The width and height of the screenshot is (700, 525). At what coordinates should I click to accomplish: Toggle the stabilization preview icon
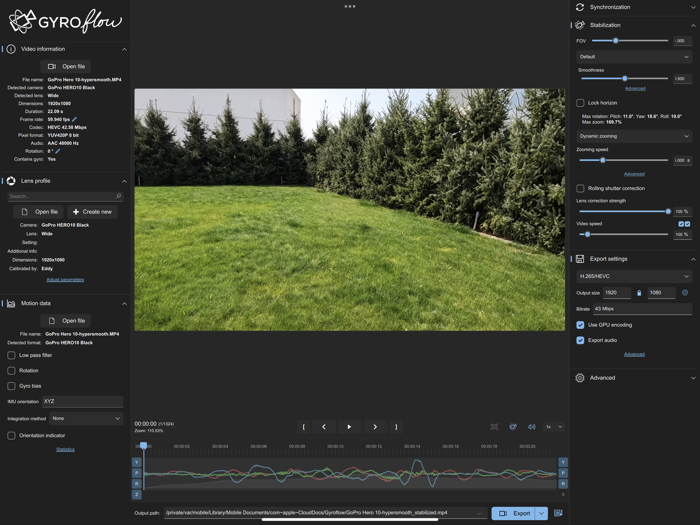513,427
